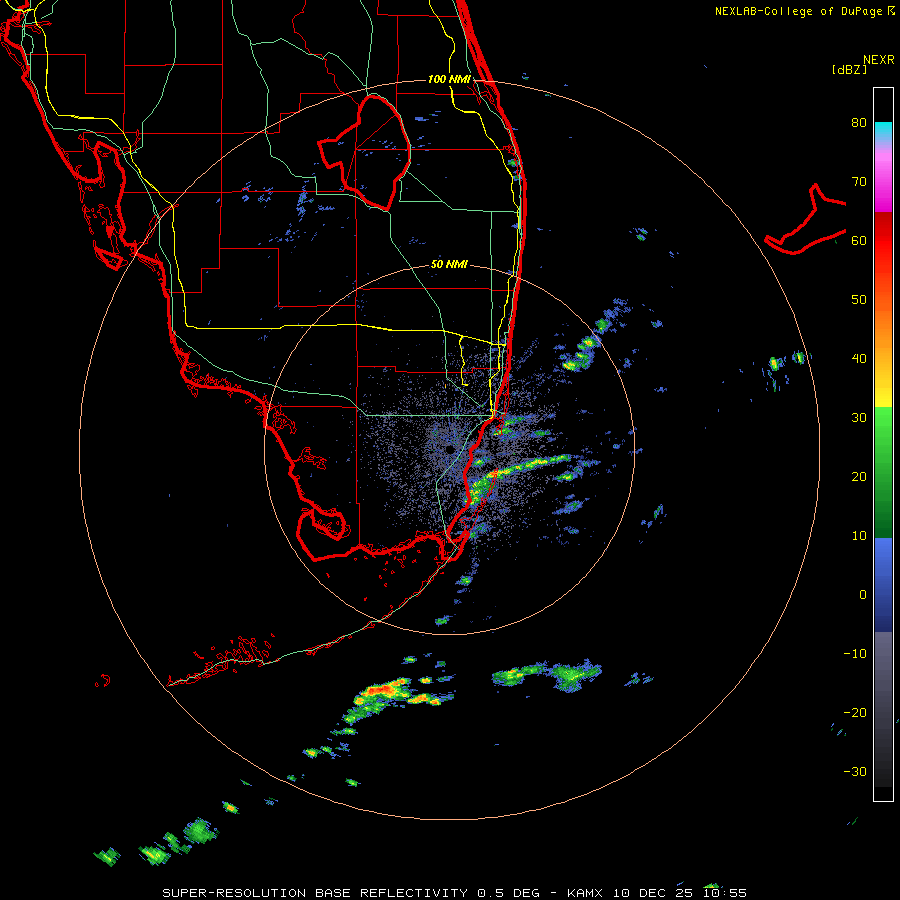Click the 50 dBZ scale value

pos(859,300)
